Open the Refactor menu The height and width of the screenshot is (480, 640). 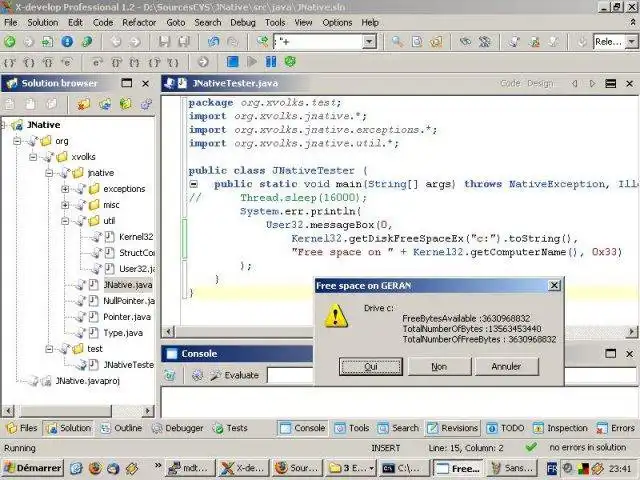[x=139, y=22]
